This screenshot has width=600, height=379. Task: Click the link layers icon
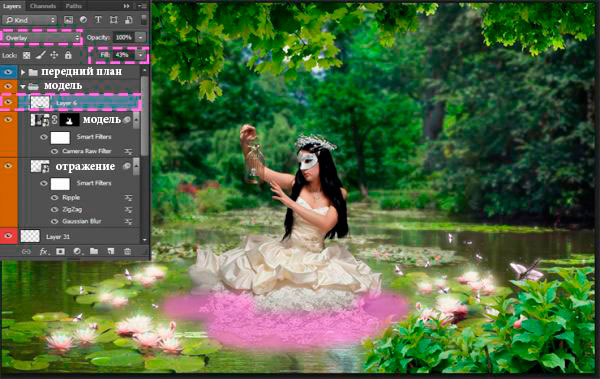[26, 252]
